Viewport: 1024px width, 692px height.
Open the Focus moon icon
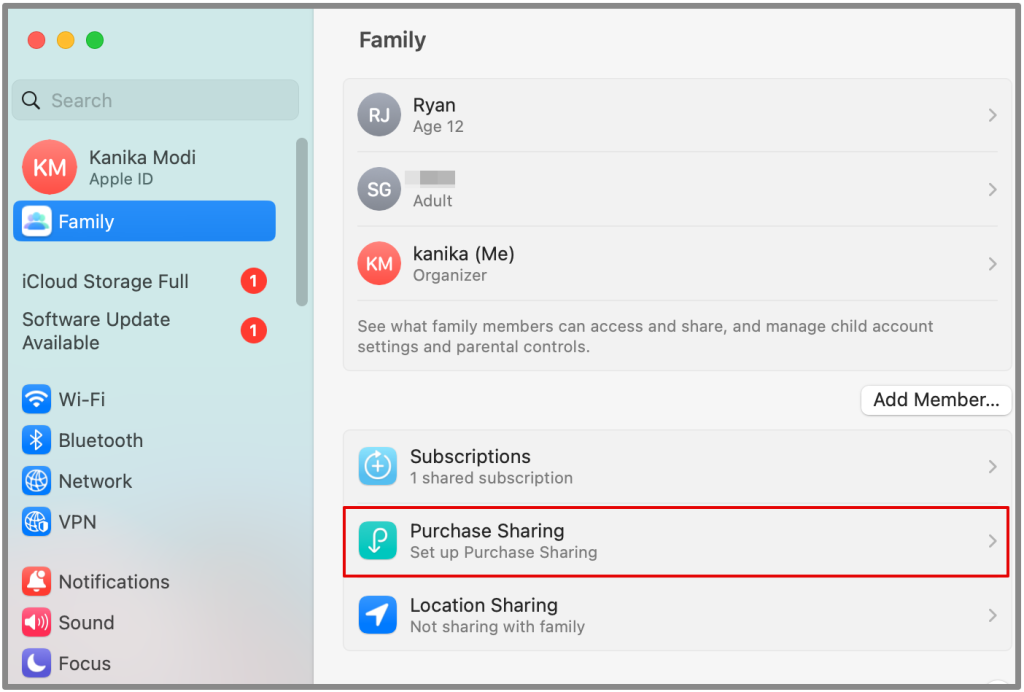(37, 663)
